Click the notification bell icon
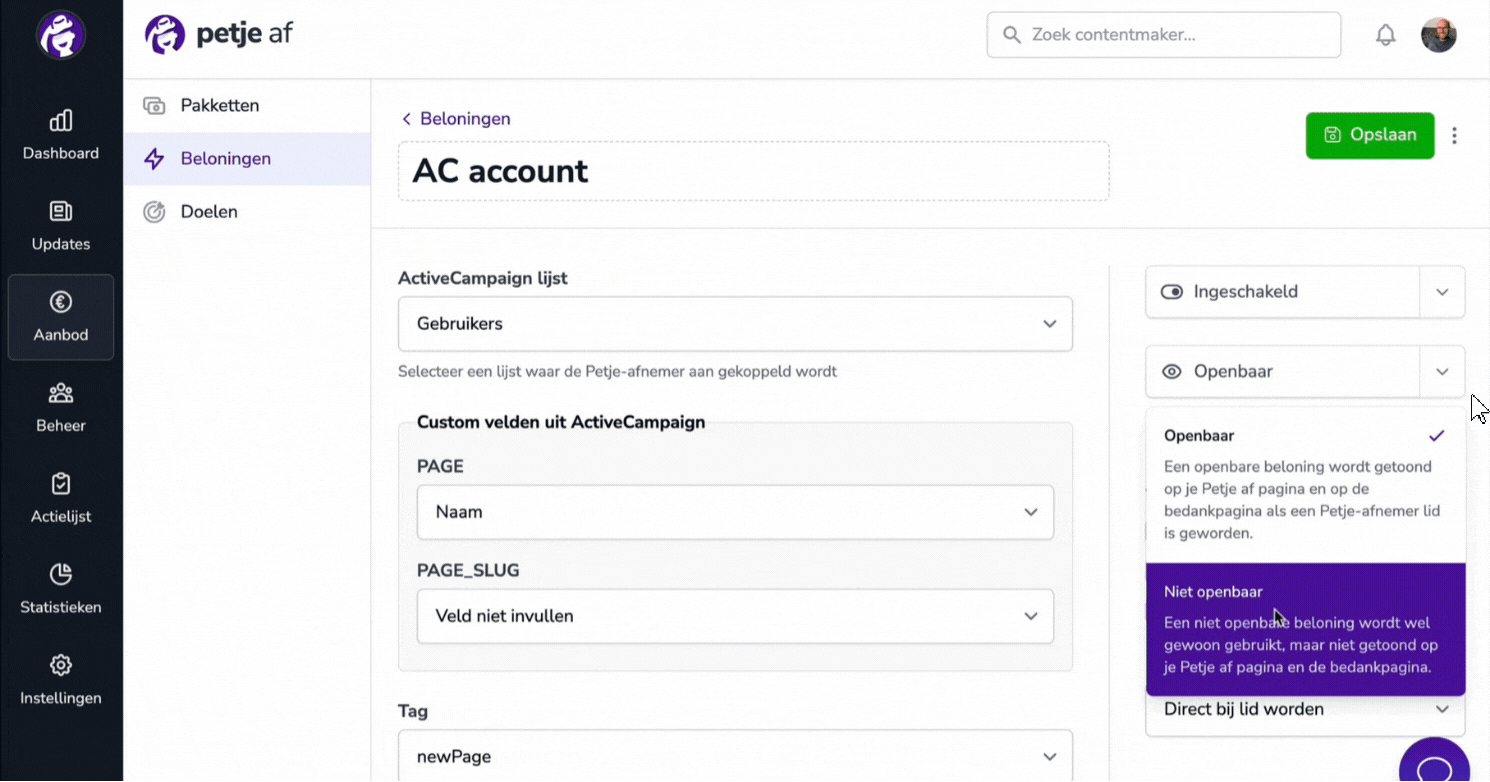The width and height of the screenshot is (1490, 782). (x=1385, y=36)
